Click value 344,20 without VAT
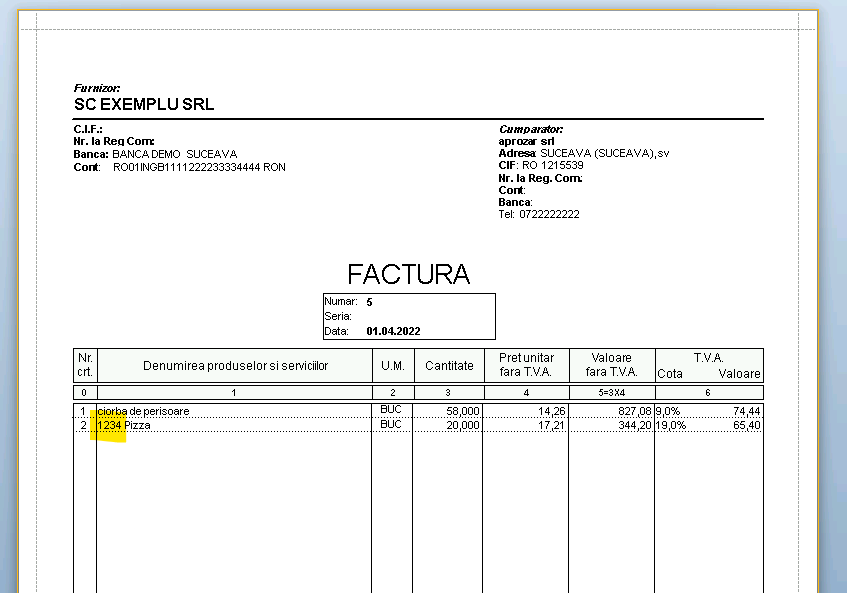Viewport: 847px width, 593px height. (635, 426)
